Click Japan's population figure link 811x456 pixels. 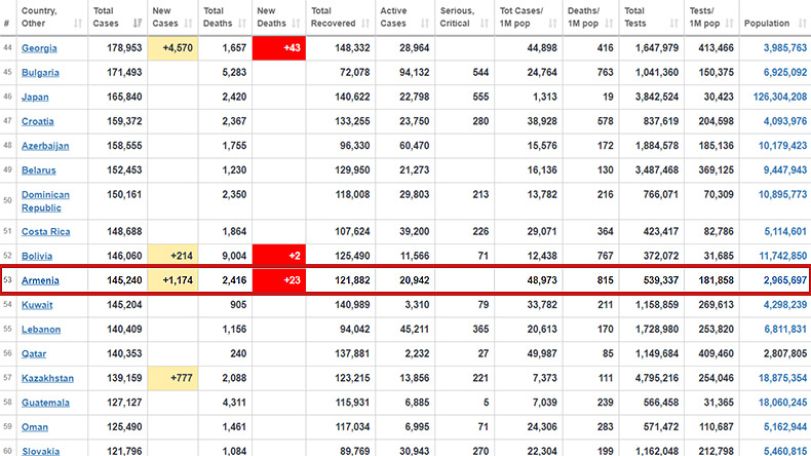pos(780,97)
